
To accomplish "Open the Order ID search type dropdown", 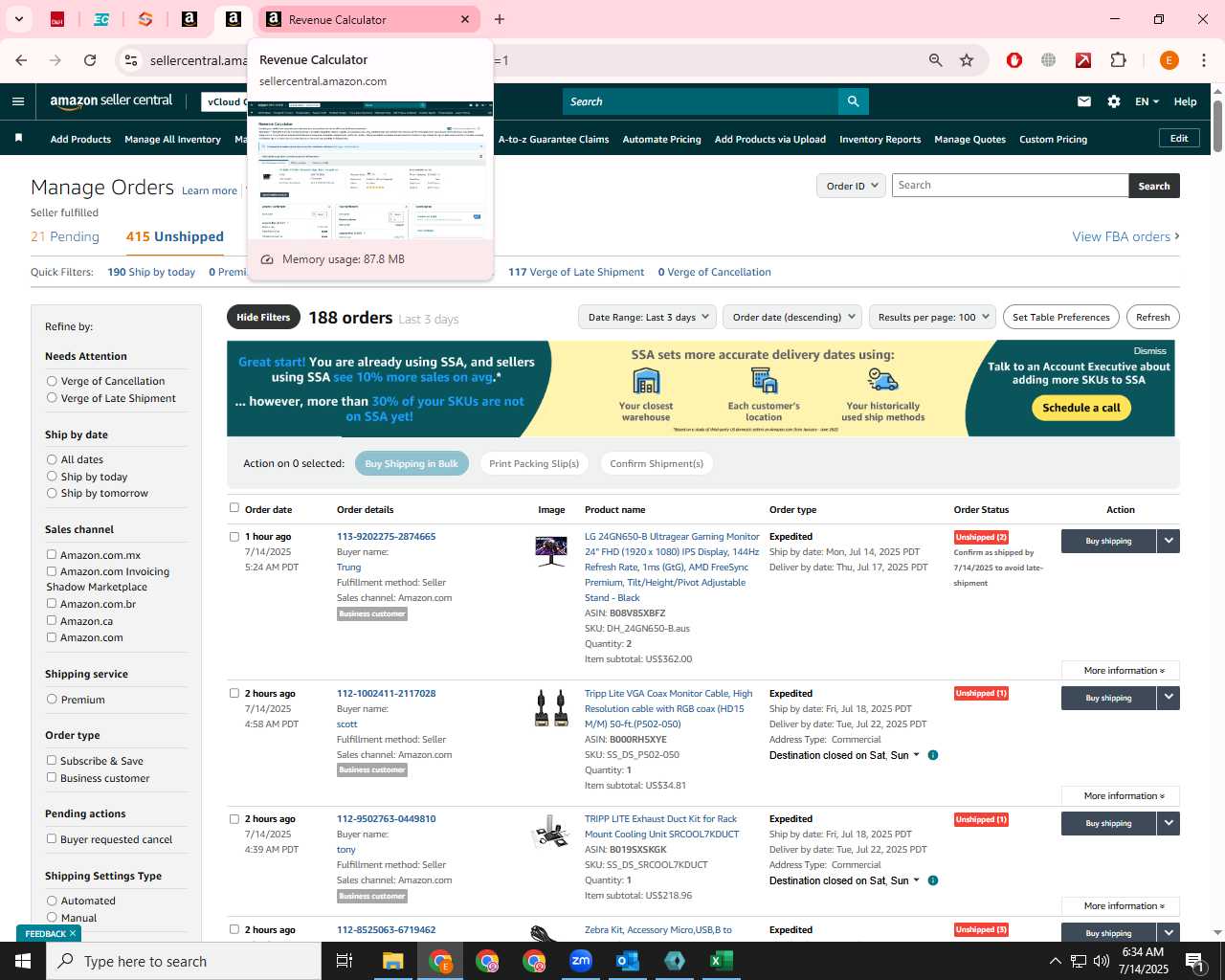I will (x=851, y=186).
